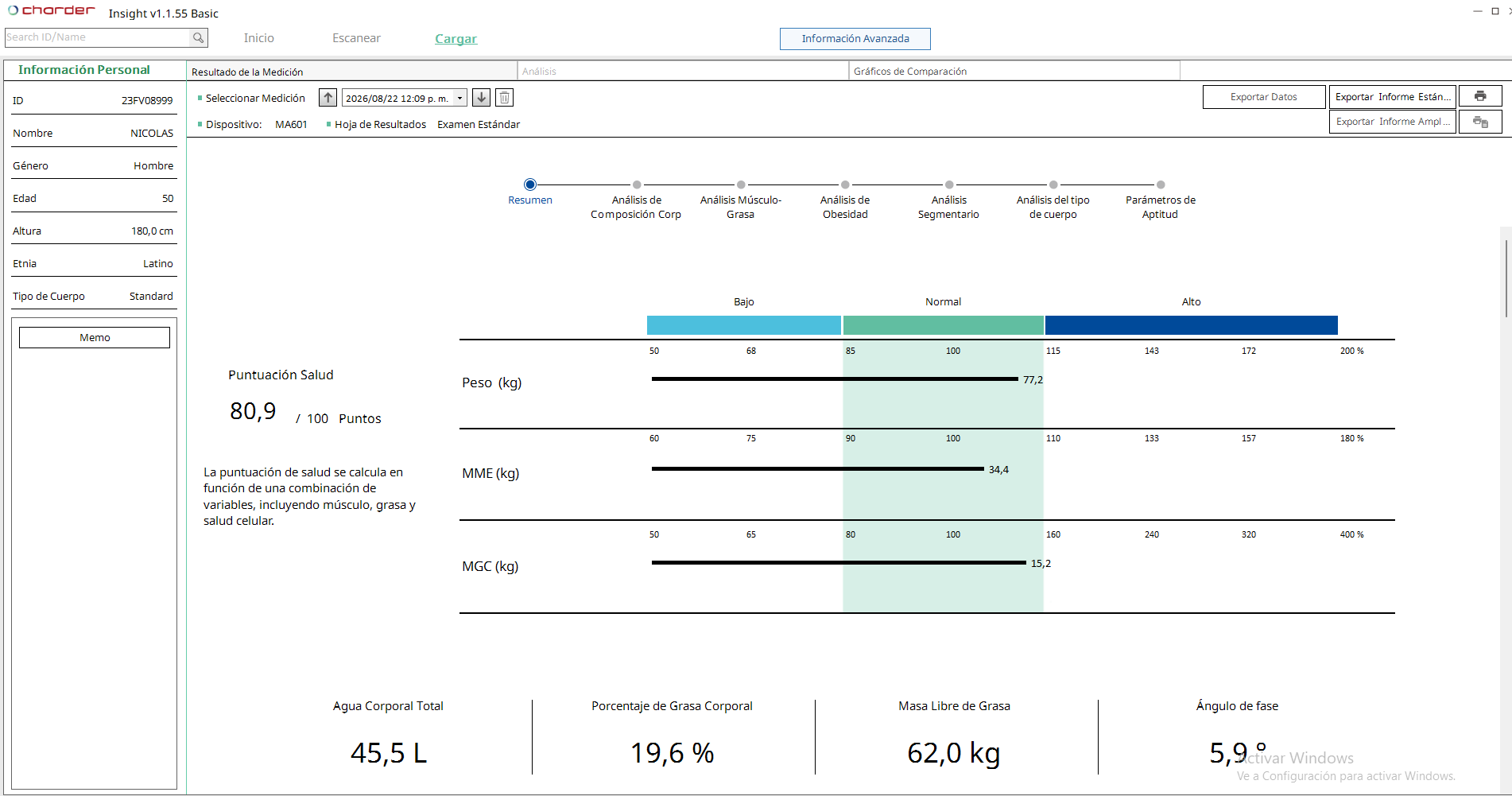Image resolution: width=1512 pixels, height=796 pixels.
Task: Click the Exportar Datos button
Action: coord(1264,97)
